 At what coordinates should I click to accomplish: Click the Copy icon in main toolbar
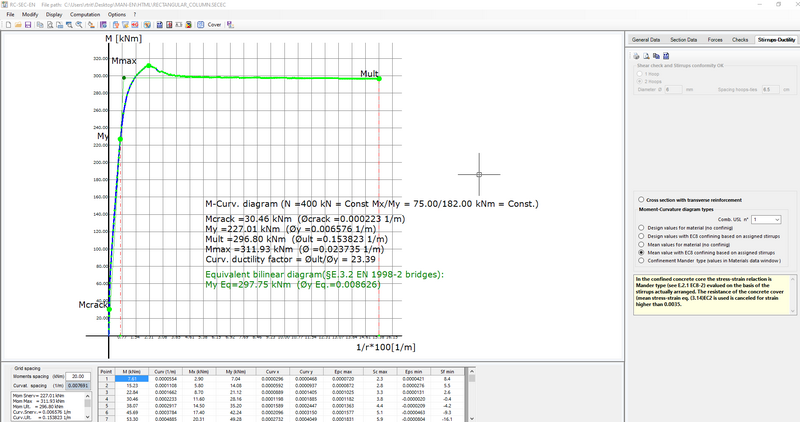(x=40, y=24)
